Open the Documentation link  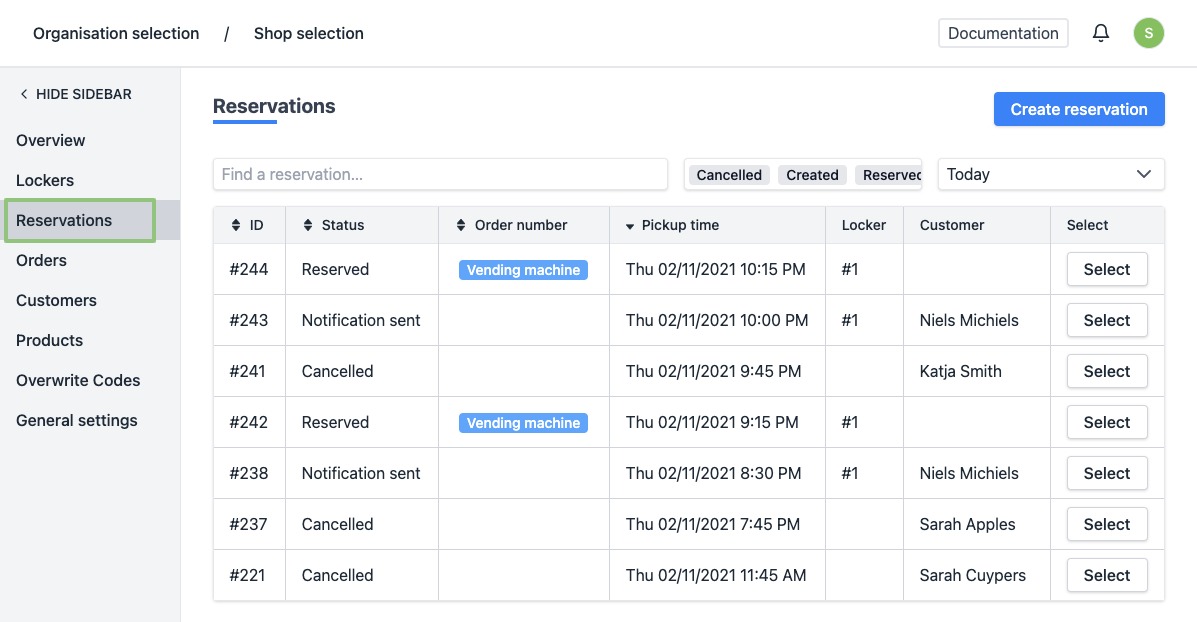click(1002, 33)
